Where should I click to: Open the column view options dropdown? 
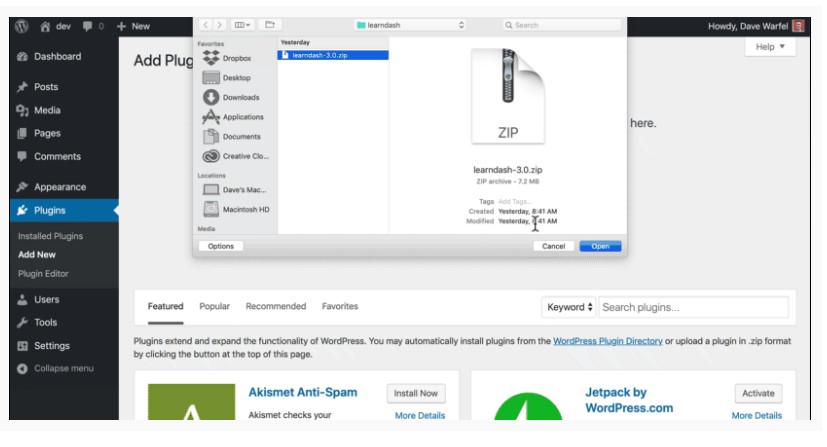243,25
